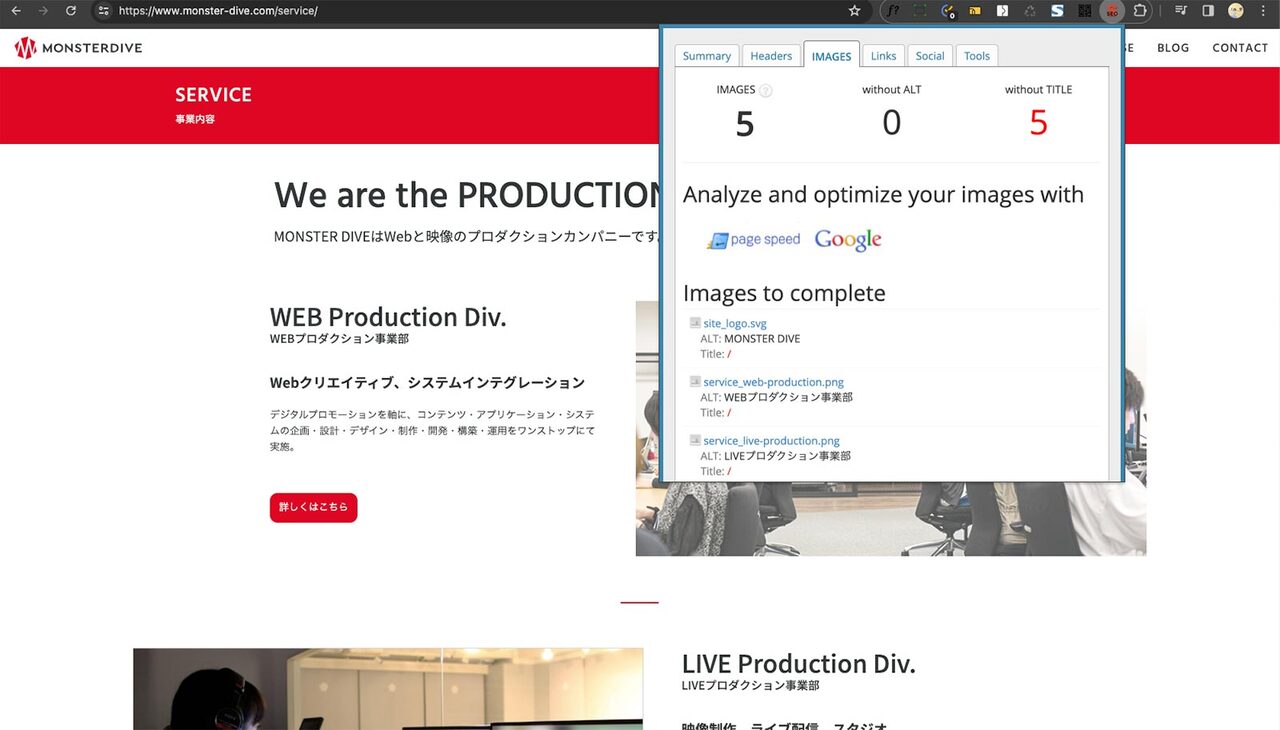The height and width of the screenshot is (730, 1280).
Task: Open the service_live-production.png link
Action: coord(771,441)
